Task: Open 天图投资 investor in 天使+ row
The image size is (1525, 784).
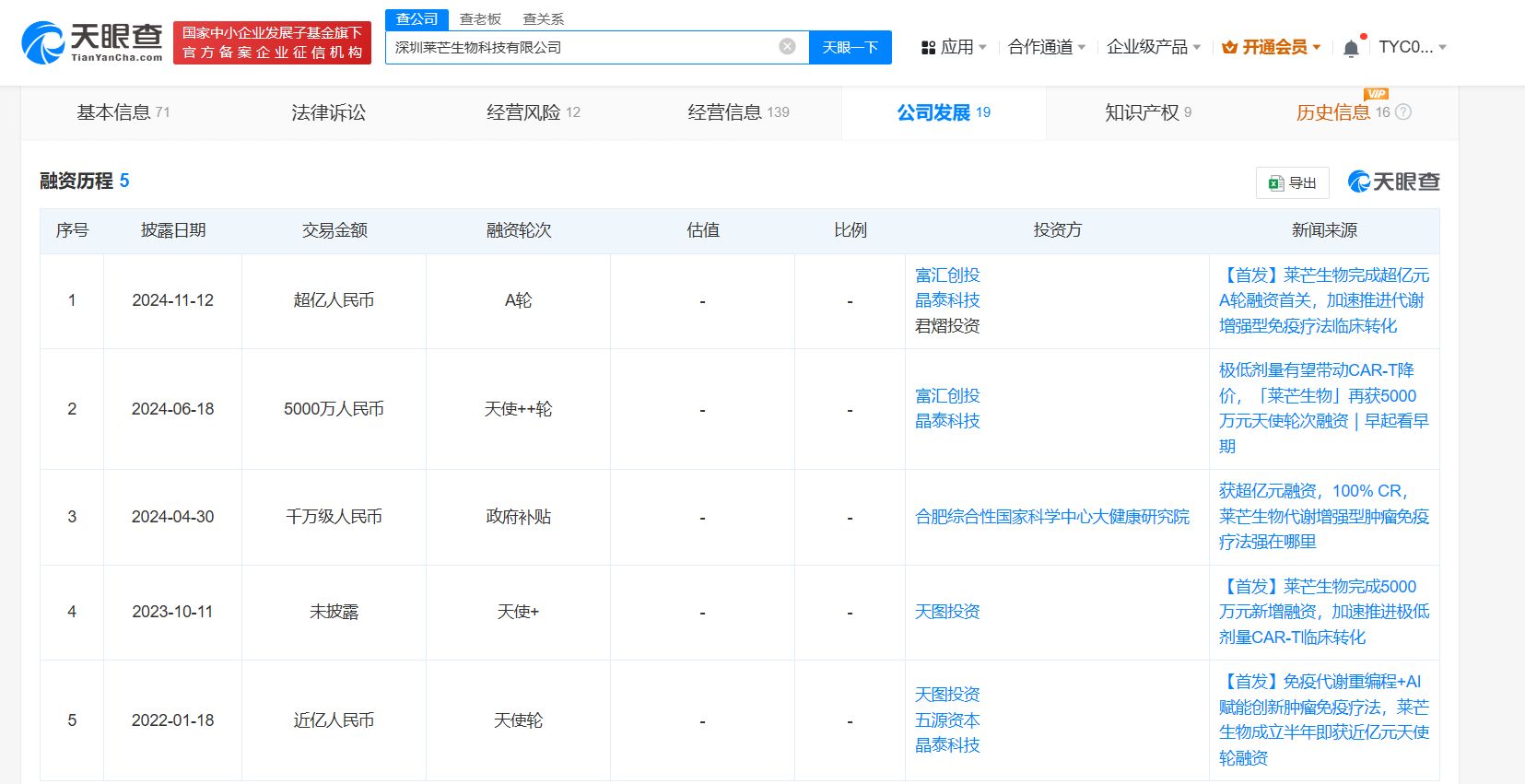Action: 947,612
